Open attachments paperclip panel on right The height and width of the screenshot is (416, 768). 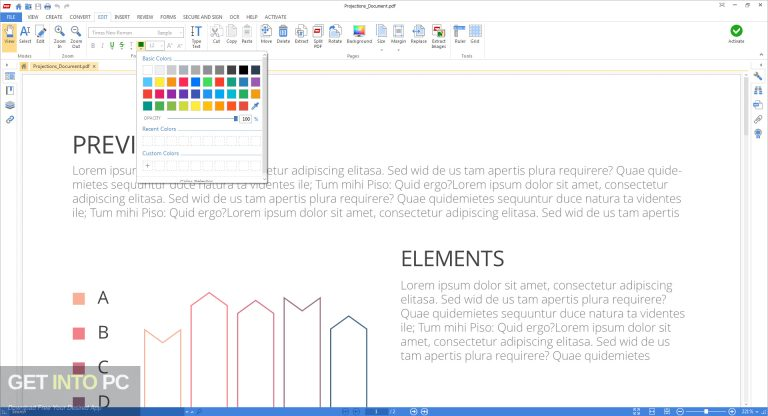pos(758,119)
